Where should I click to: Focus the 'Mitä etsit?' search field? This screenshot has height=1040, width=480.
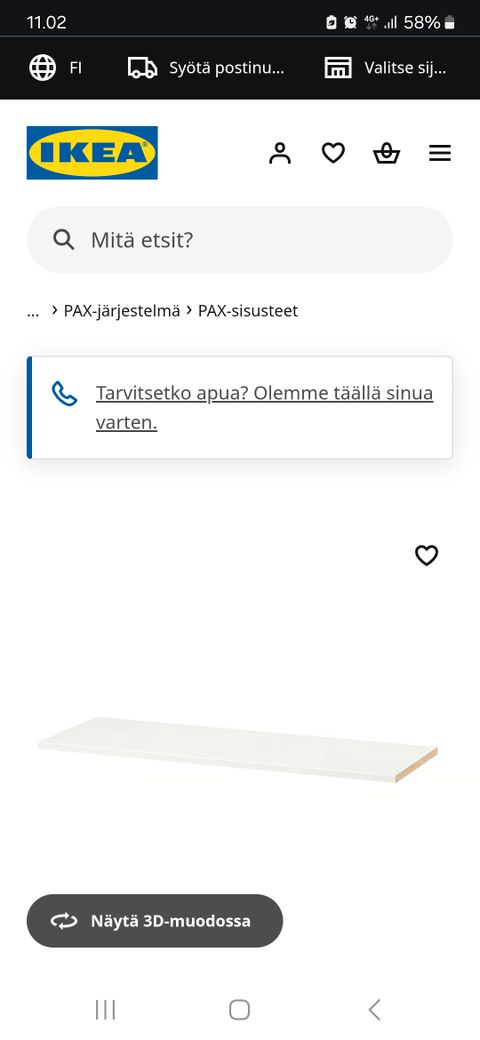tap(240, 239)
